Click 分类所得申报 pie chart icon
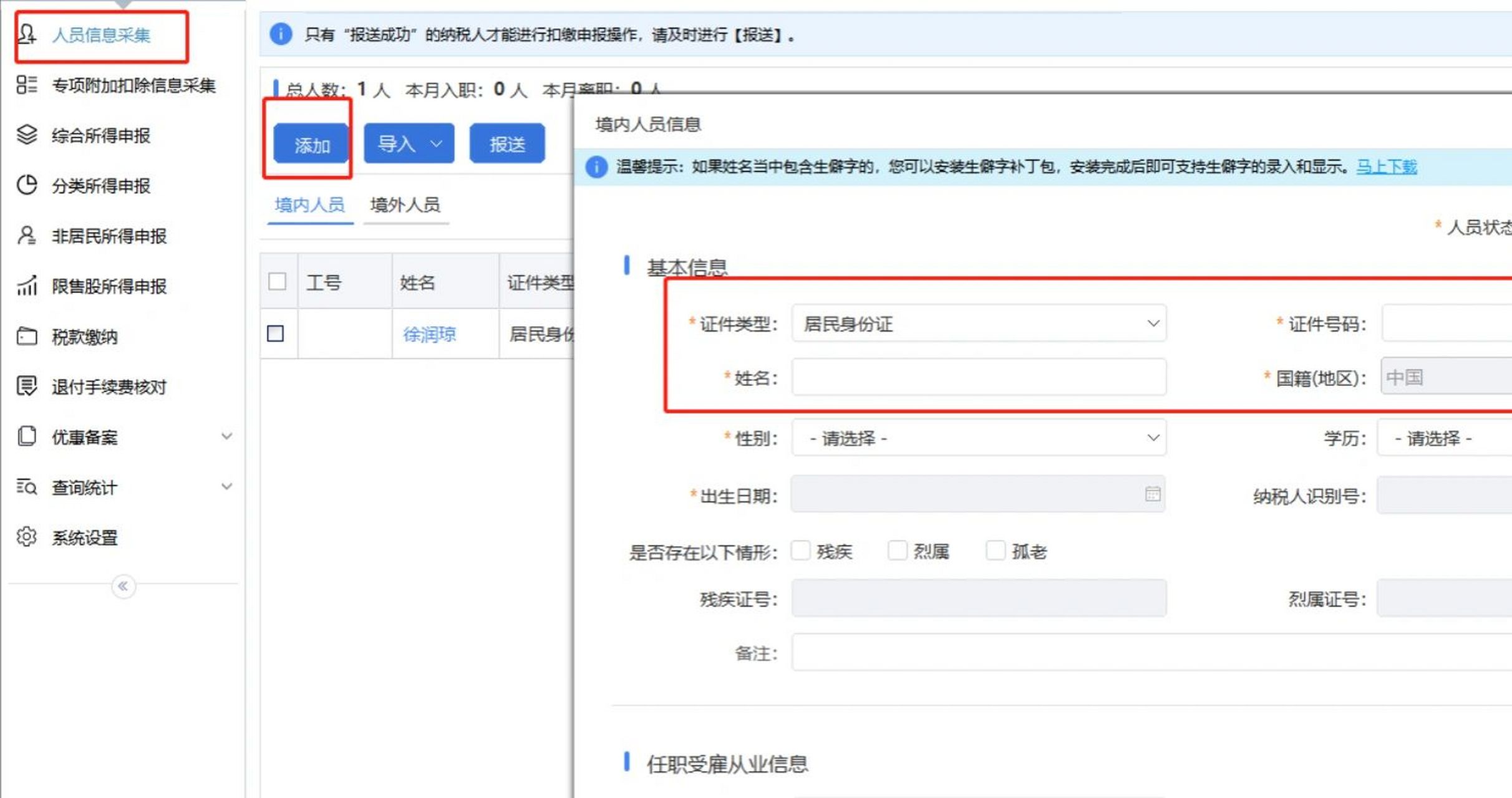The image size is (1512, 798). click(27, 185)
